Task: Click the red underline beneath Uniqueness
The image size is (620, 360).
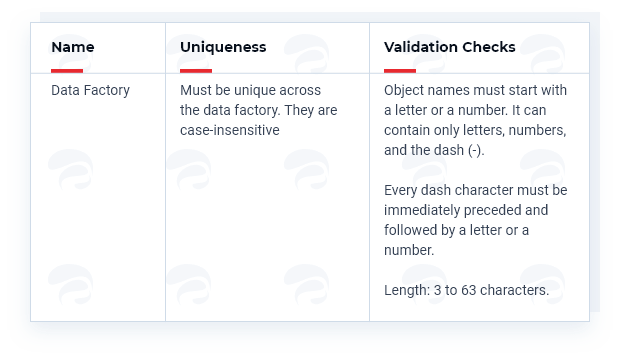Action: click(x=196, y=71)
